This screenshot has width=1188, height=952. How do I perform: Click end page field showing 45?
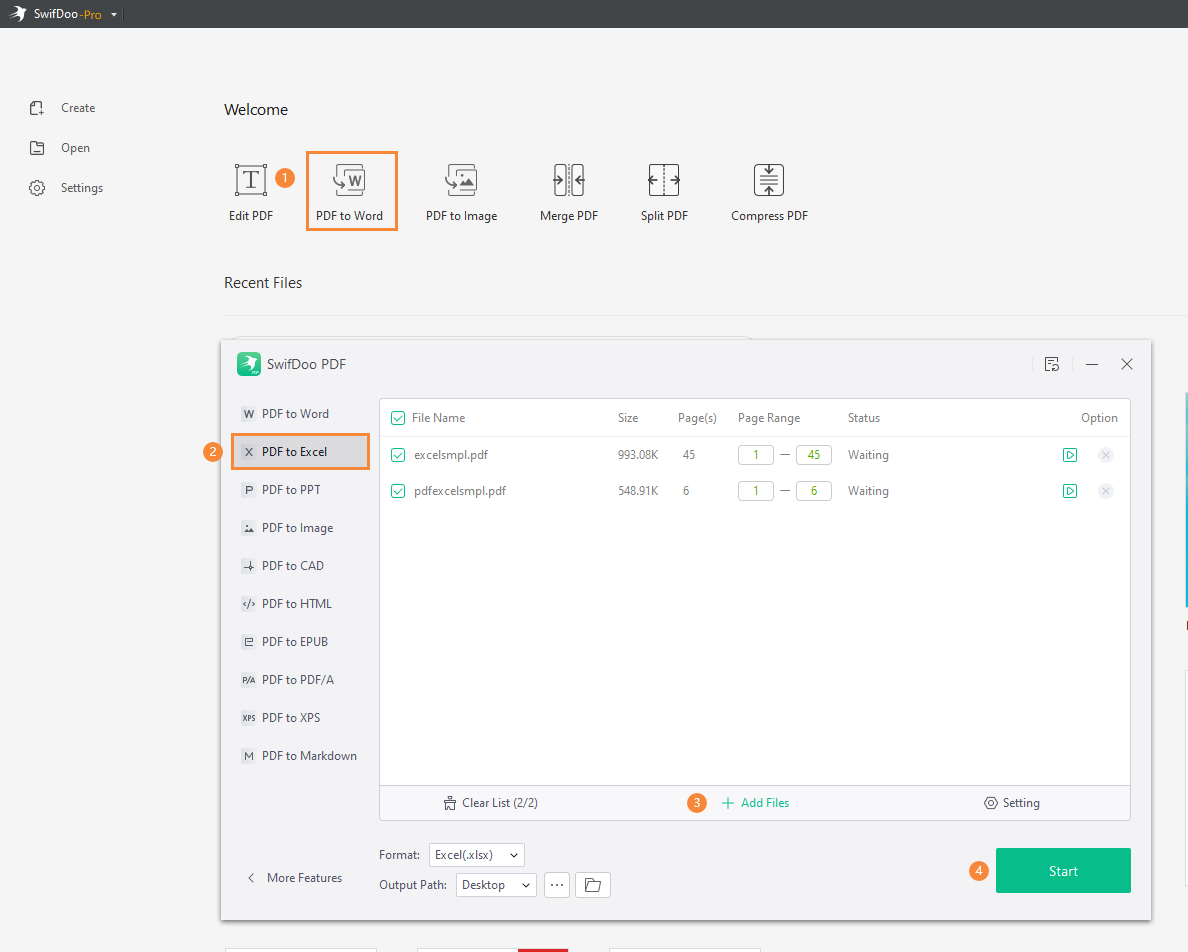814,455
